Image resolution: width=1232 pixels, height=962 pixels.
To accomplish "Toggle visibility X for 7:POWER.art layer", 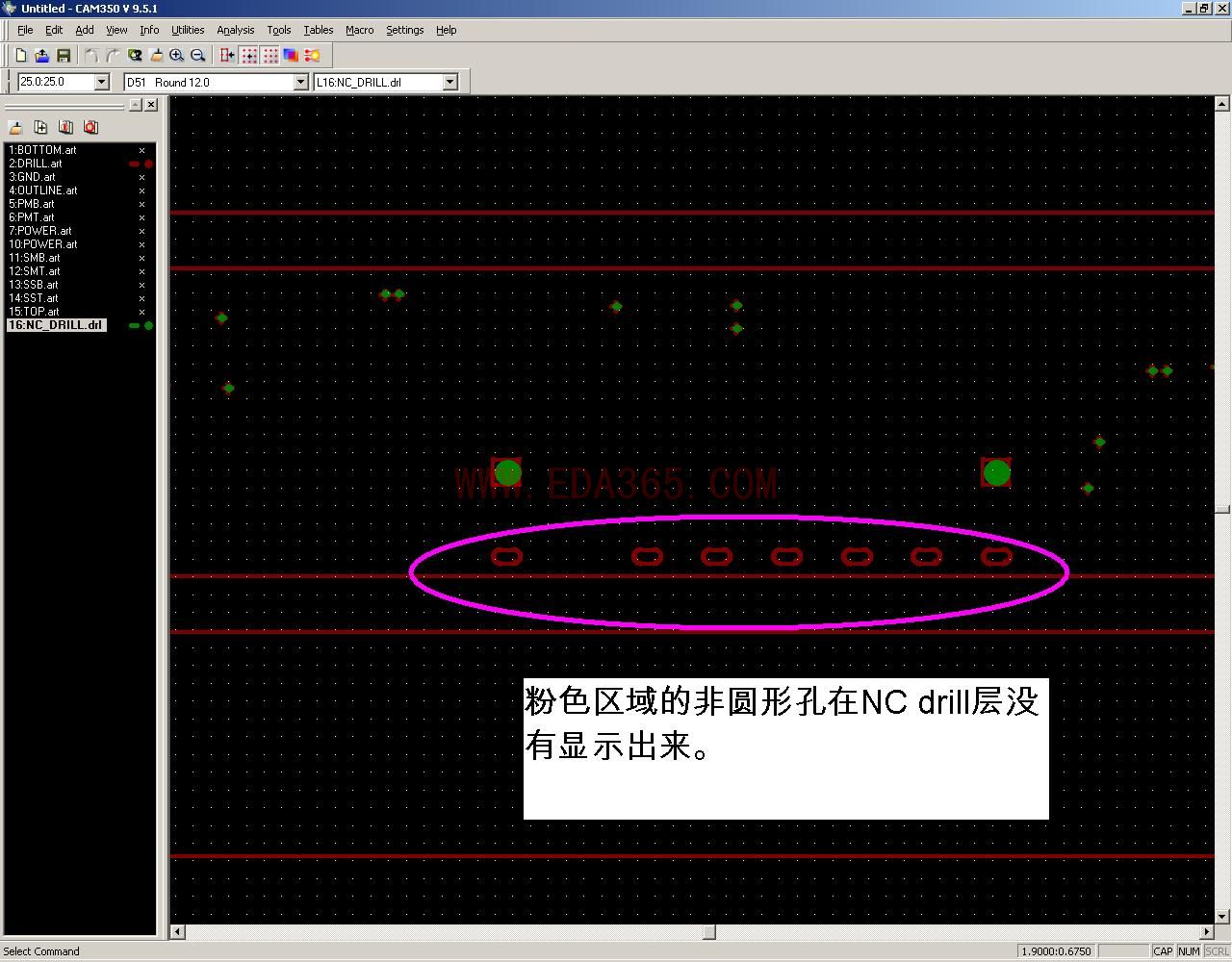I will coord(141,231).
